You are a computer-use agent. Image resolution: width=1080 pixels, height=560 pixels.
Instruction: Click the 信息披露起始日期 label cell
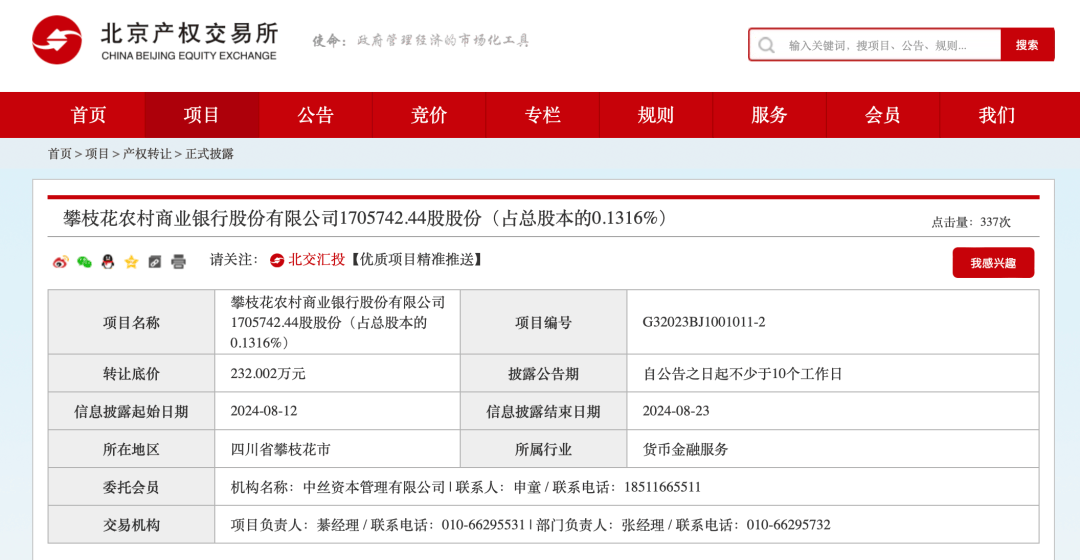(132, 411)
